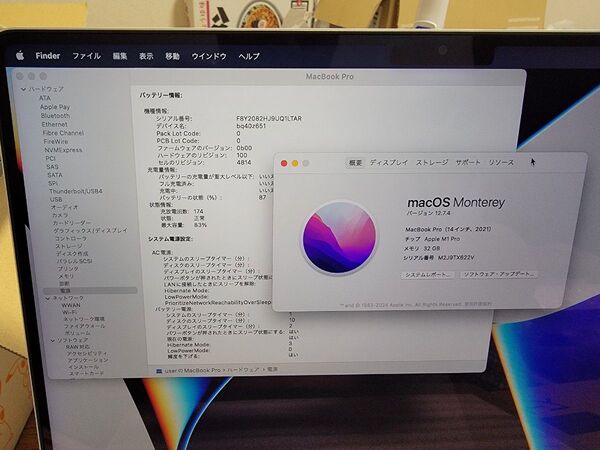600x450 pixels.
Task: Select コントローラ in the sidebar
Action: click(71, 238)
